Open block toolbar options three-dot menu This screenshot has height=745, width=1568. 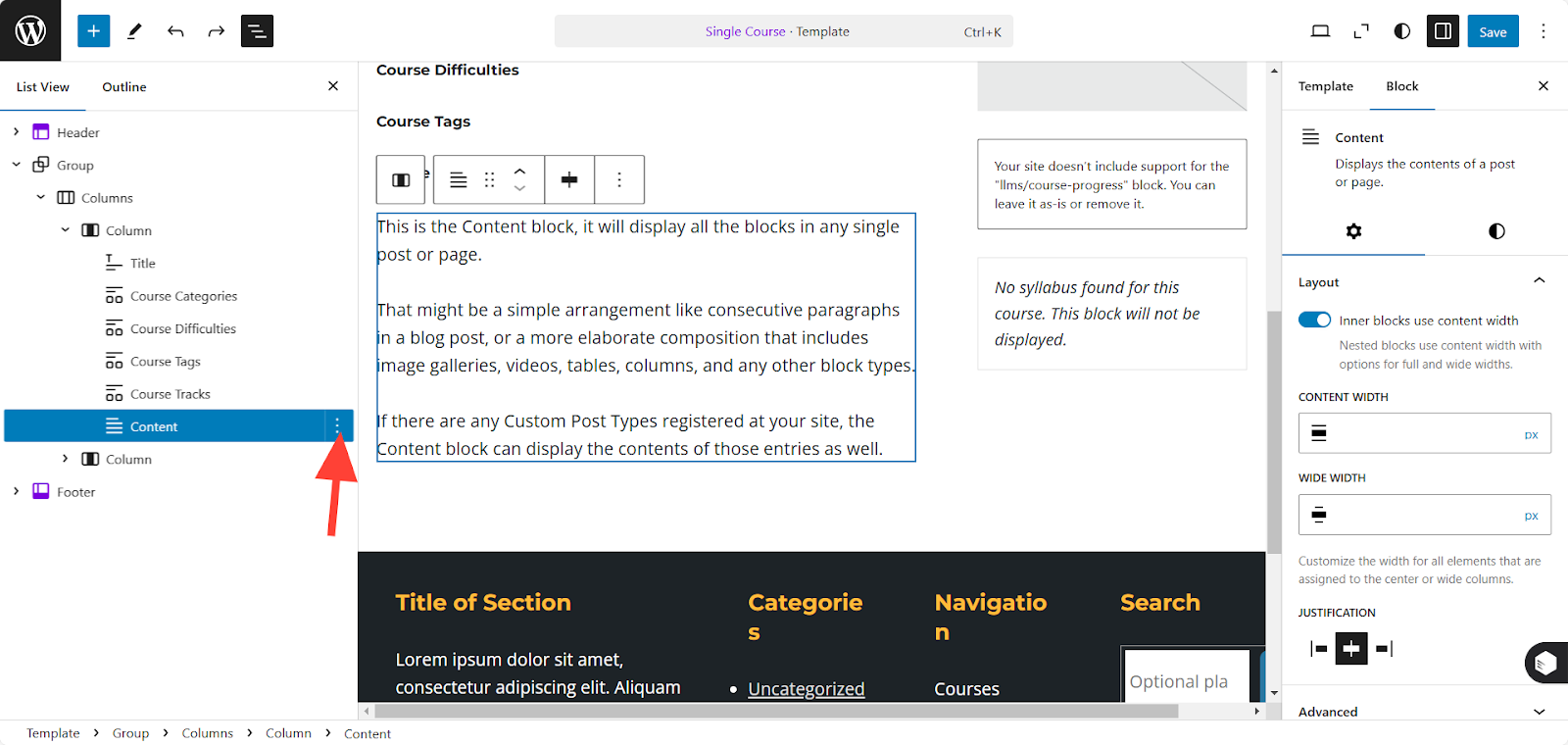pyautogui.click(x=619, y=179)
